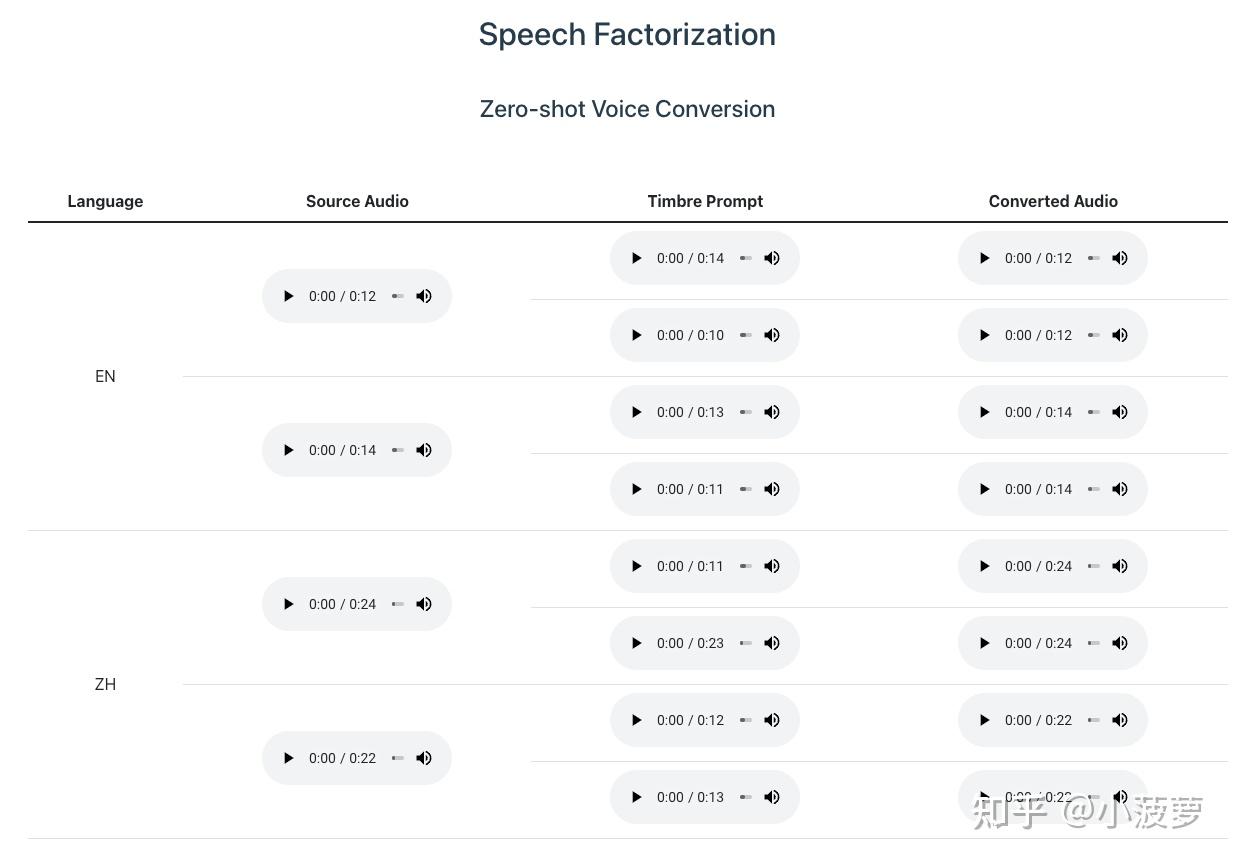Click the Source Audio column header
This screenshot has width=1235, height=862.
(x=357, y=201)
